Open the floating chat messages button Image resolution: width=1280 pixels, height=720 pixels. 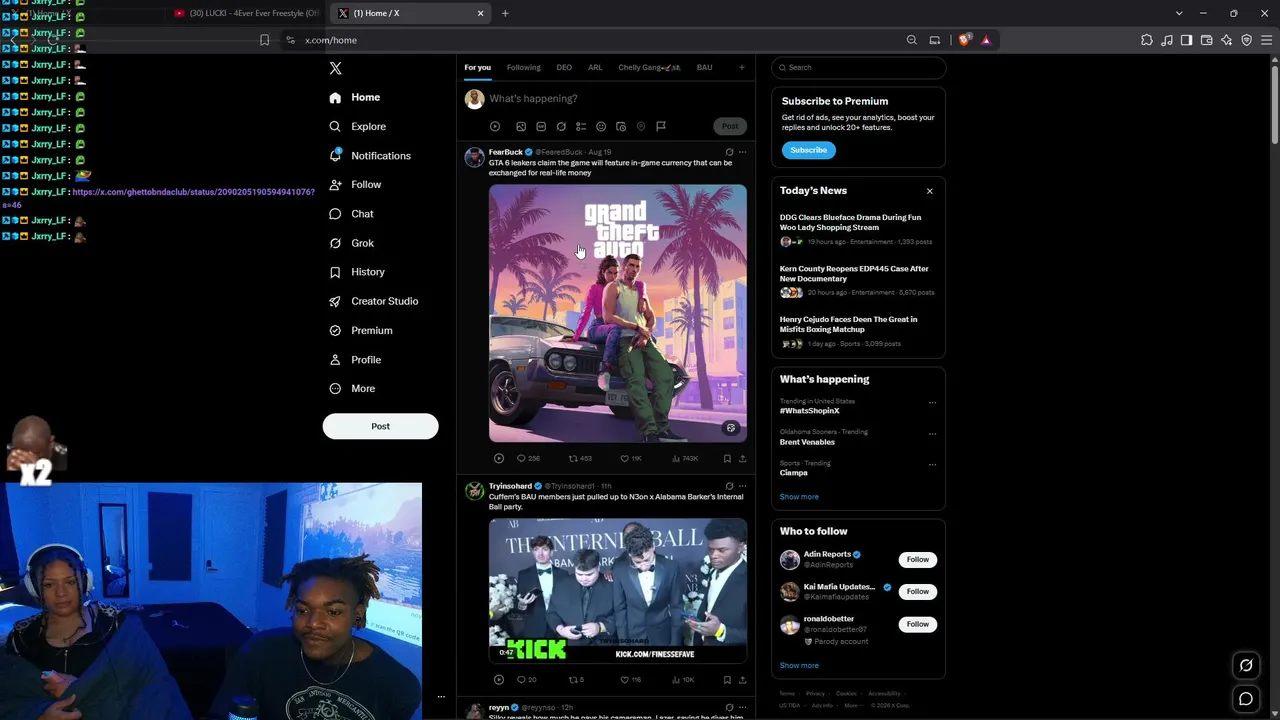pos(1246,699)
